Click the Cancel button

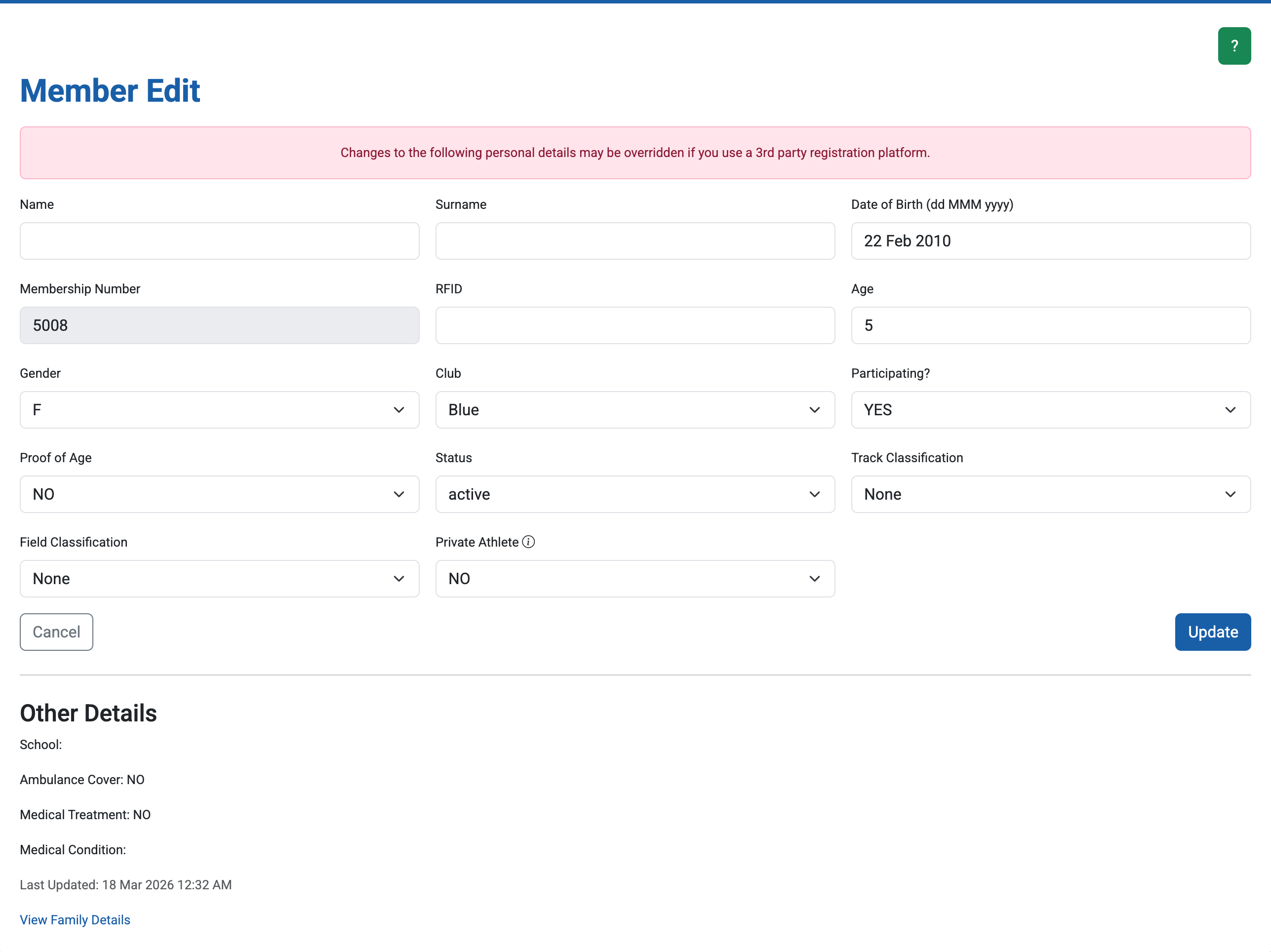pos(56,632)
